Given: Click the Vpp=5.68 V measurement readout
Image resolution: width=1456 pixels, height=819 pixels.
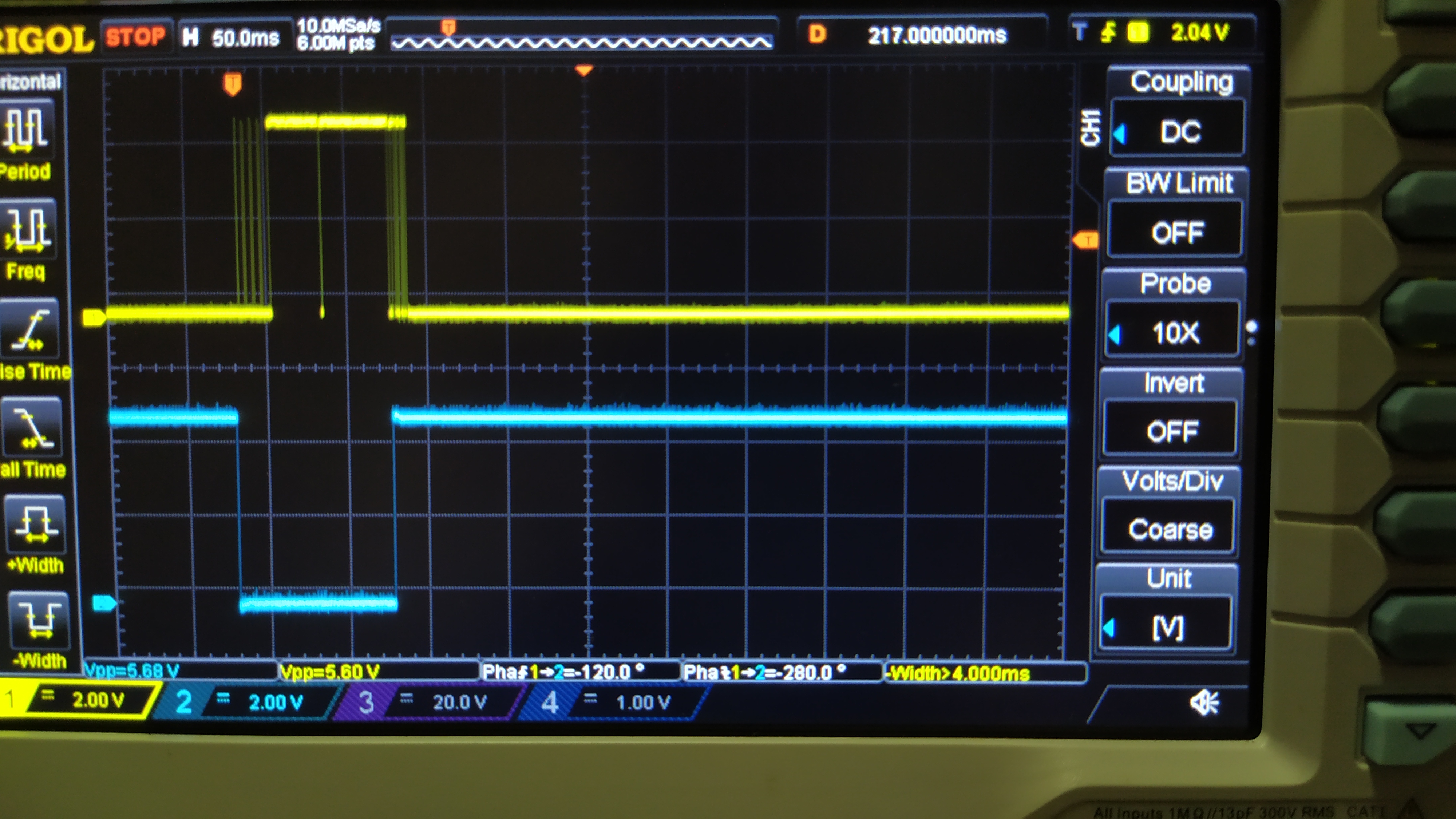Looking at the screenshot, I should pos(132,670).
